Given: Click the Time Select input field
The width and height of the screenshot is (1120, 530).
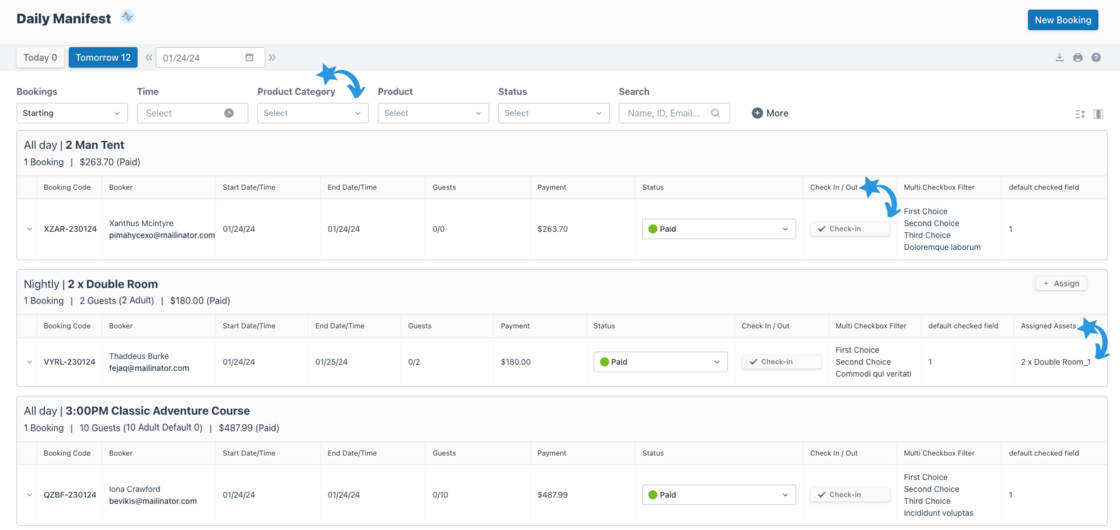Looking at the screenshot, I should coord(192,113).
